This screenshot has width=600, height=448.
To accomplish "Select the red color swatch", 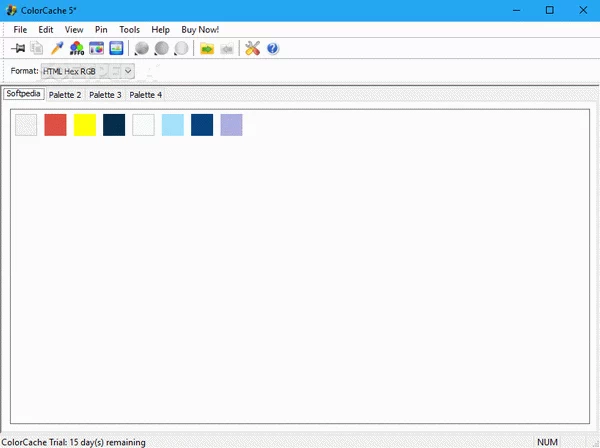I will coord(55,125).
